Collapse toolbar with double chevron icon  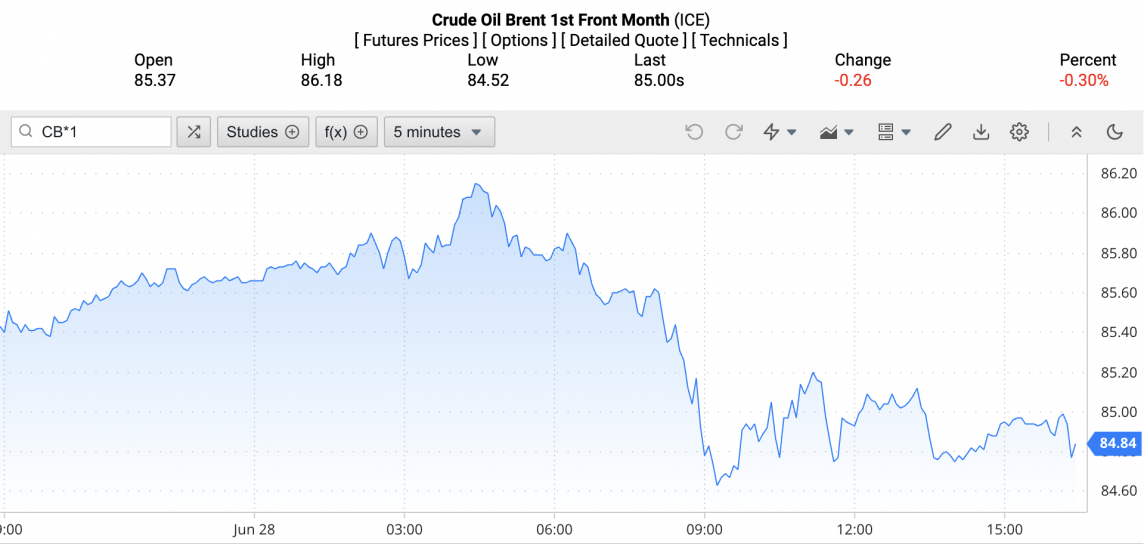pyautogui.click(x=1076, y=132)
